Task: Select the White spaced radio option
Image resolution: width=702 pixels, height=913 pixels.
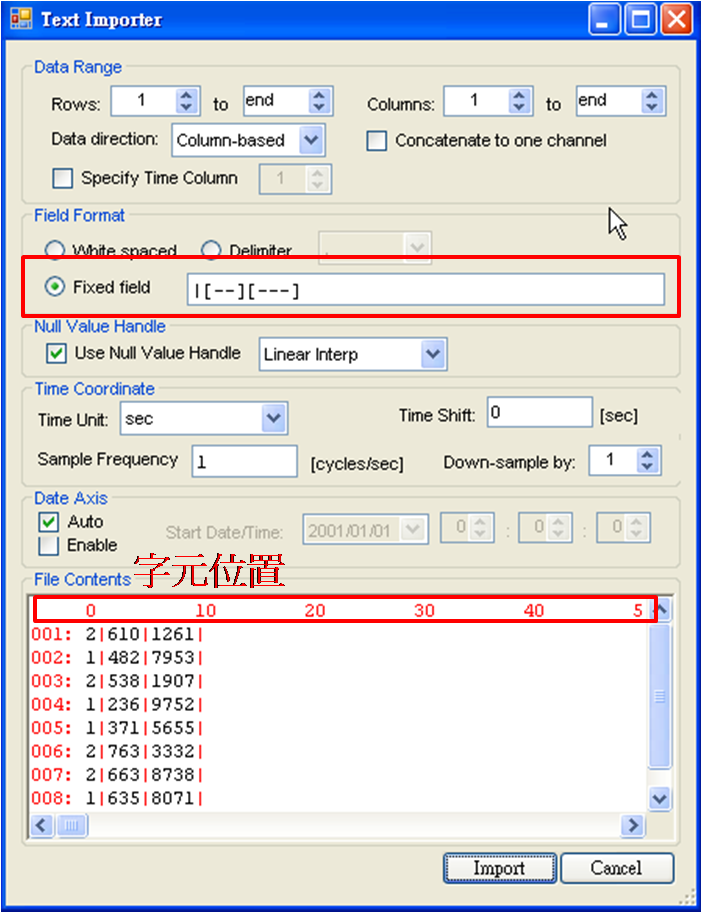Action: (x=56, y=250)
